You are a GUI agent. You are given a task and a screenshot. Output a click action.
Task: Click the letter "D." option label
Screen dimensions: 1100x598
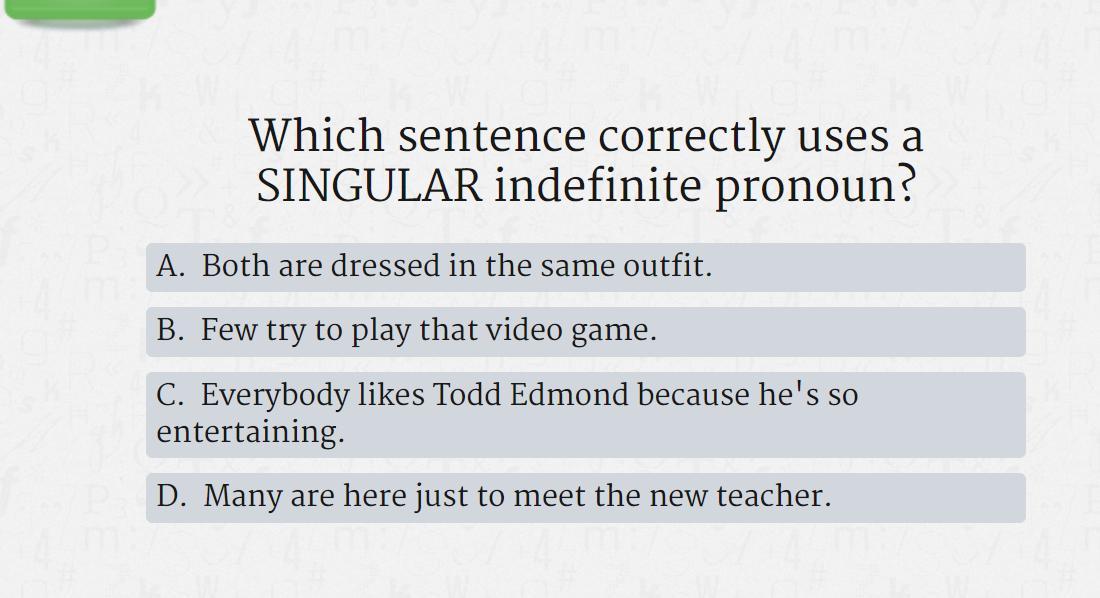point(172,496)
